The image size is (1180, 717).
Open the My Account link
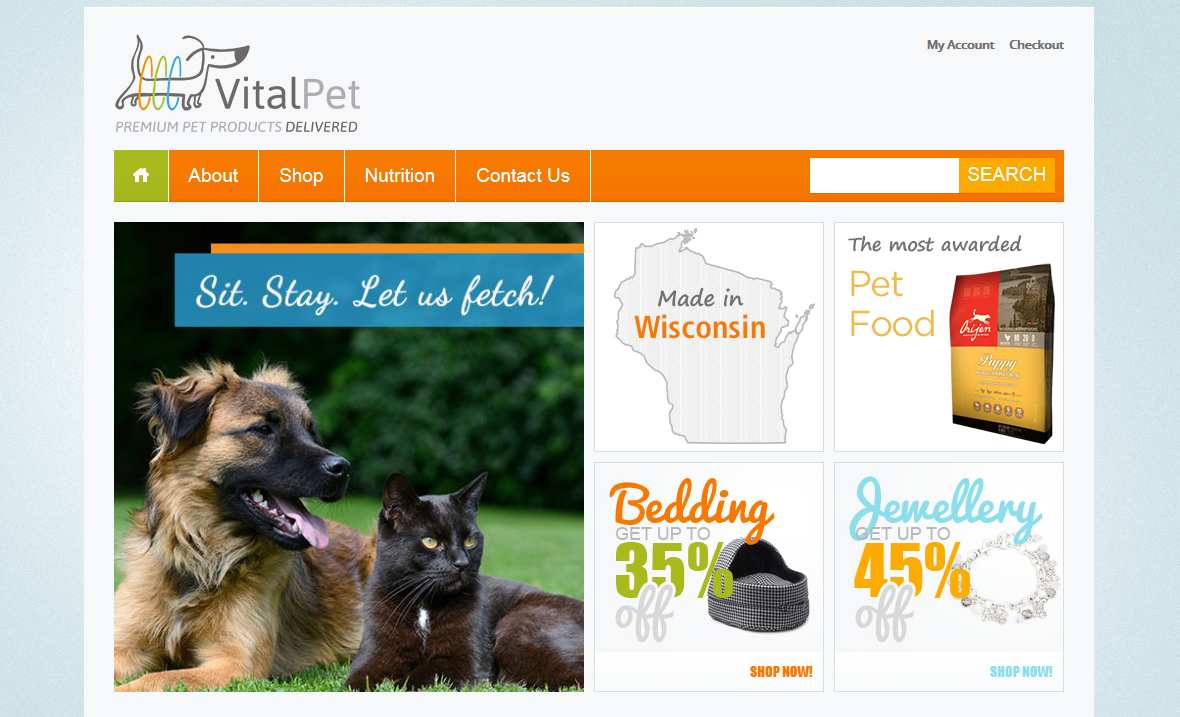click(960, 45)
